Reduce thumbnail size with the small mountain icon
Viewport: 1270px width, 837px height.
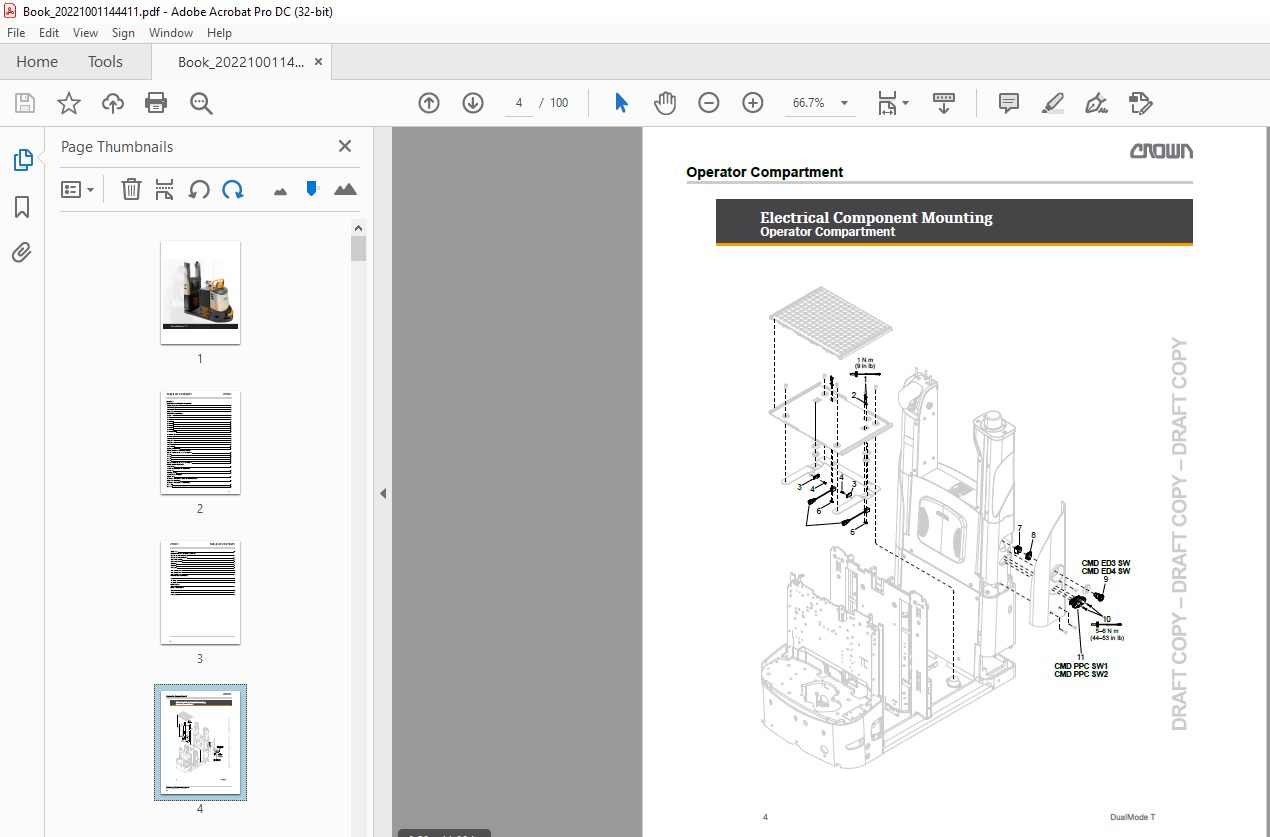[x=280, y=190]
